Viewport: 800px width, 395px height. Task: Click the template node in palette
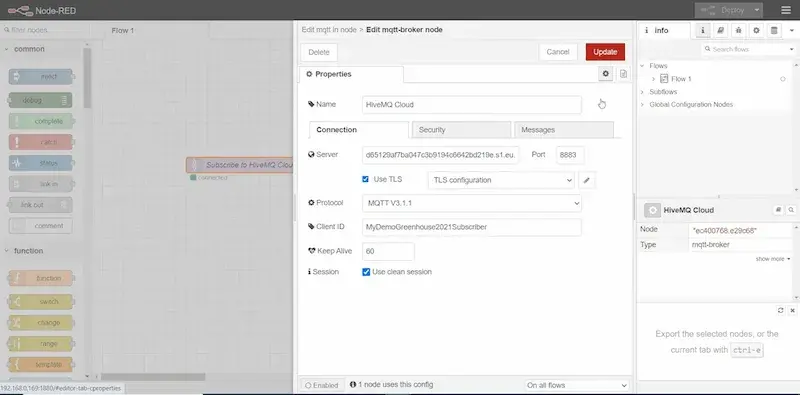click(x=41, y=365)
